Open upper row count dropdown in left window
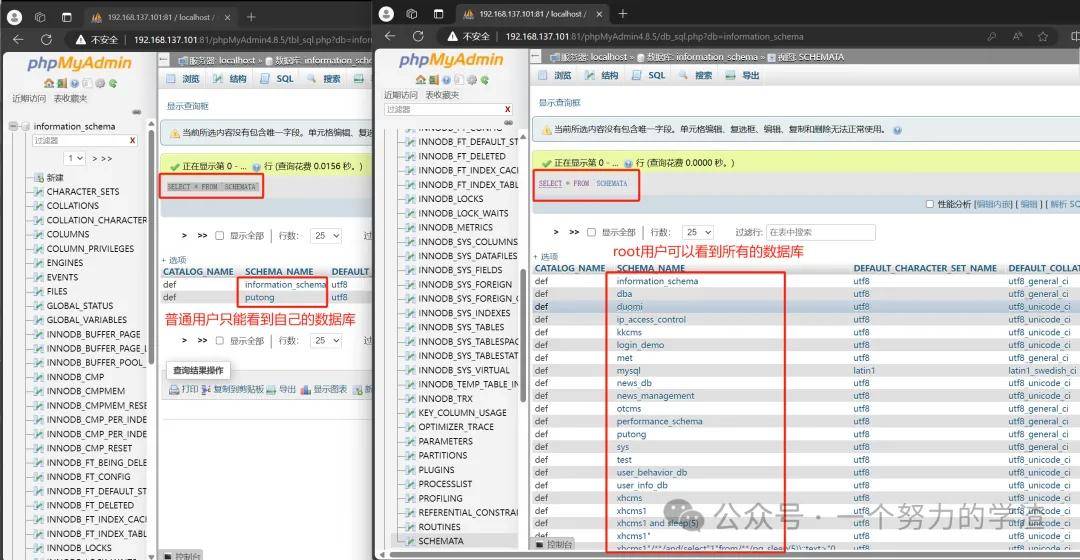1080x560 pixels. pyautogui.click(x=325, y=236)
